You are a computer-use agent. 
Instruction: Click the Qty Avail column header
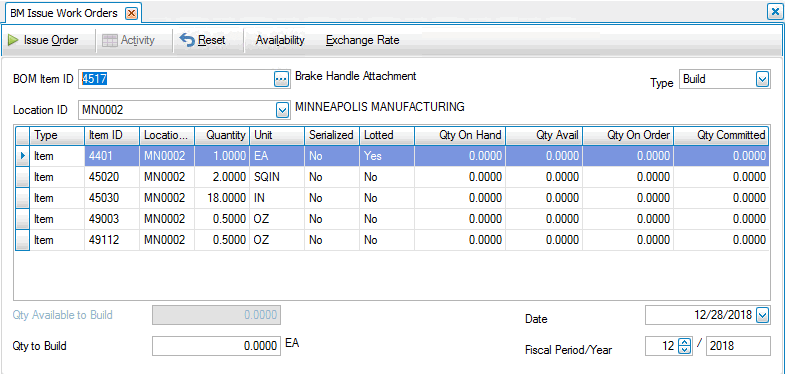point(544,135)
